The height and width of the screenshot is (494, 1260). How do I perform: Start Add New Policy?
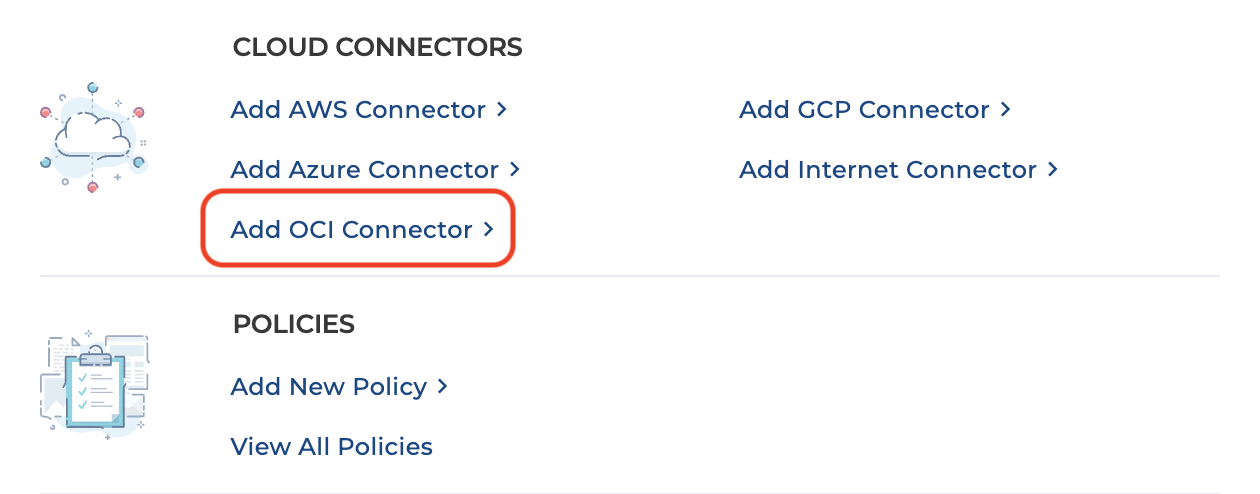click(328, 387)
